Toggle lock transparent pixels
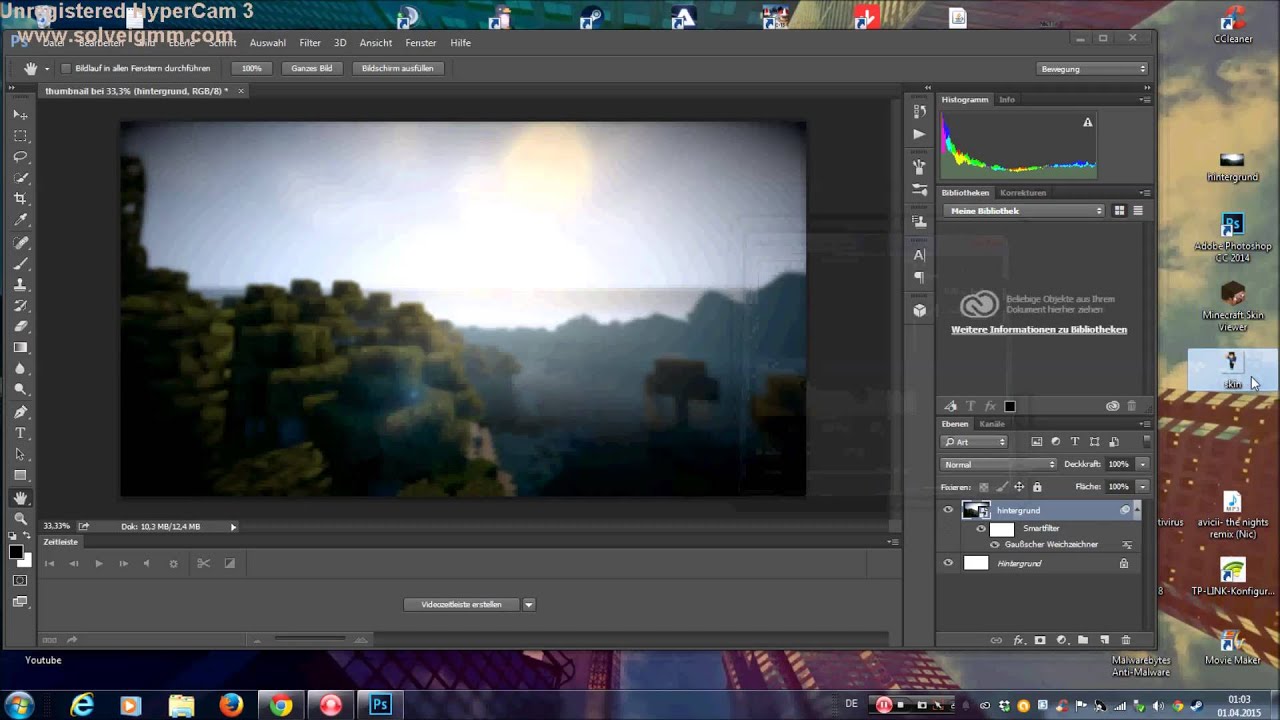This screenshot has width=1280, height=720. point(983,487)
